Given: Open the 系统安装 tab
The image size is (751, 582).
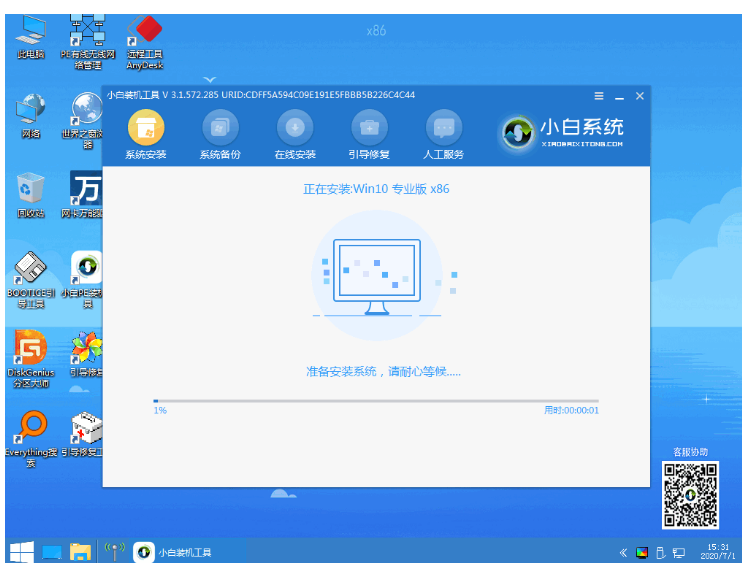Looking at the screenshot, I should point(146,134).
